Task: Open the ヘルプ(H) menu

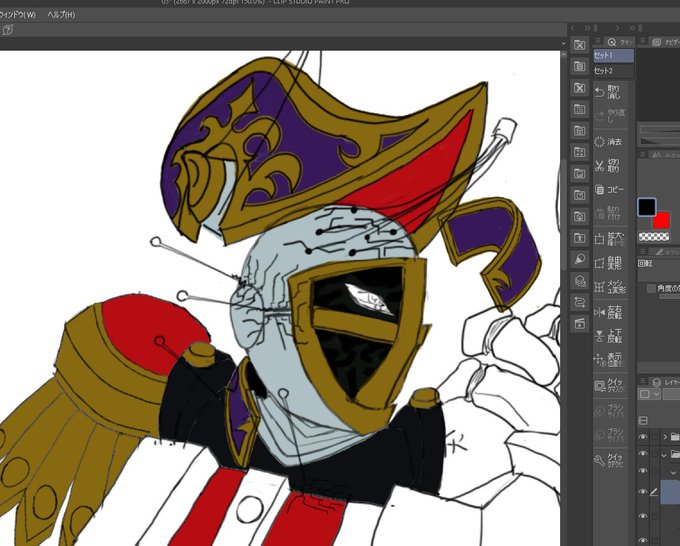Action: tap(61, 14)
